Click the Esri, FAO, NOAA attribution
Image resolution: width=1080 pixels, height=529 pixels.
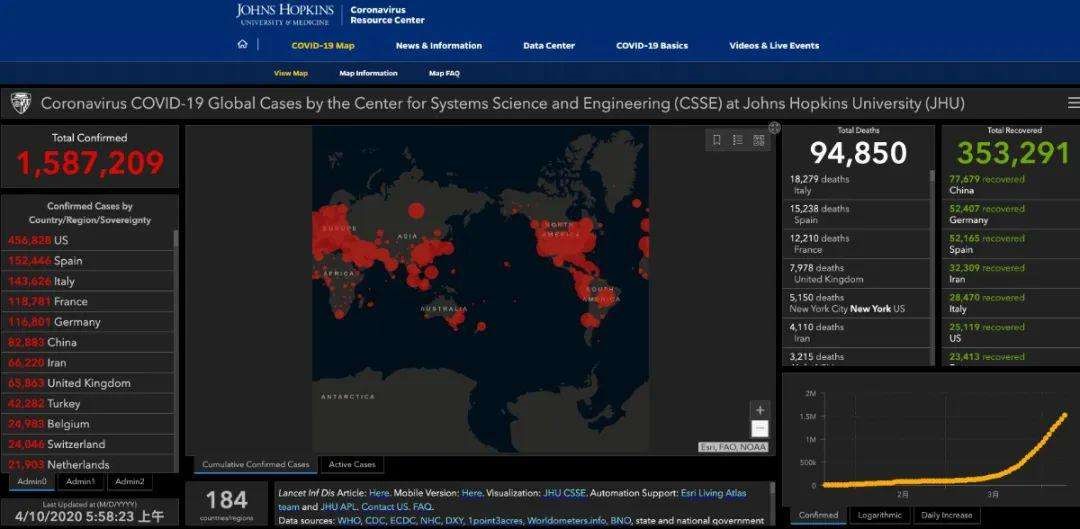[x=734, y=448]
